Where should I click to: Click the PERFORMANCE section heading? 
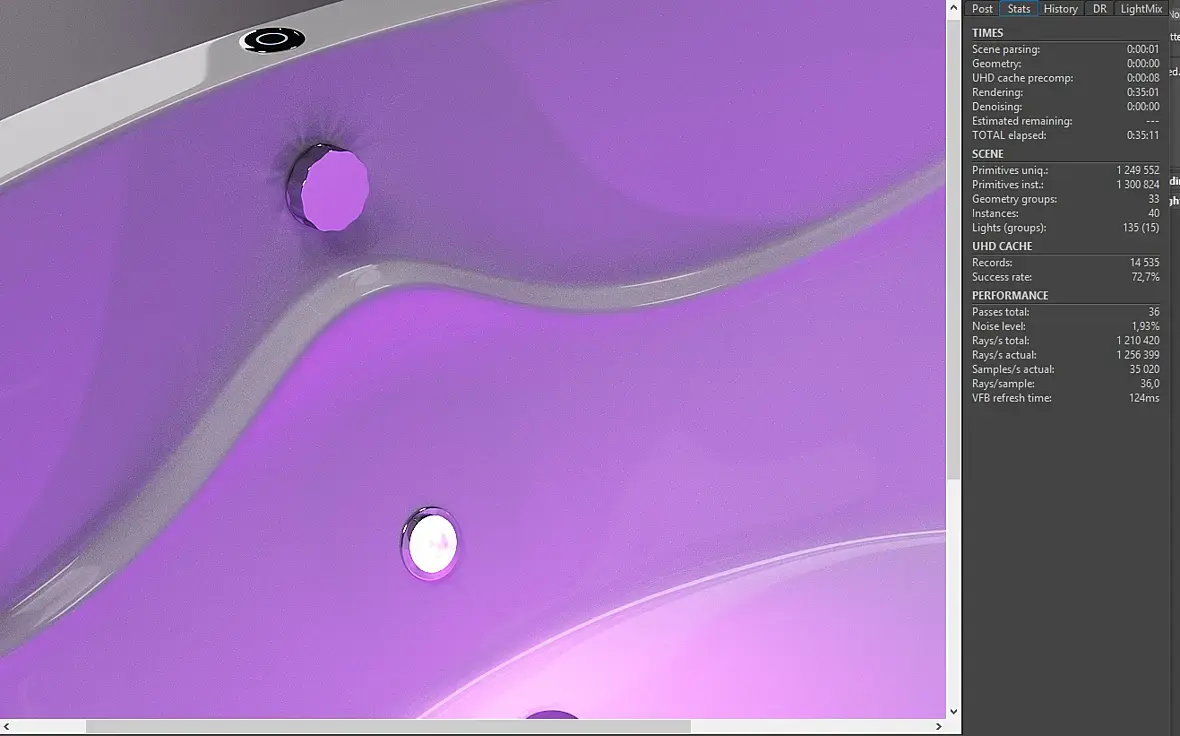point(1010,296)
